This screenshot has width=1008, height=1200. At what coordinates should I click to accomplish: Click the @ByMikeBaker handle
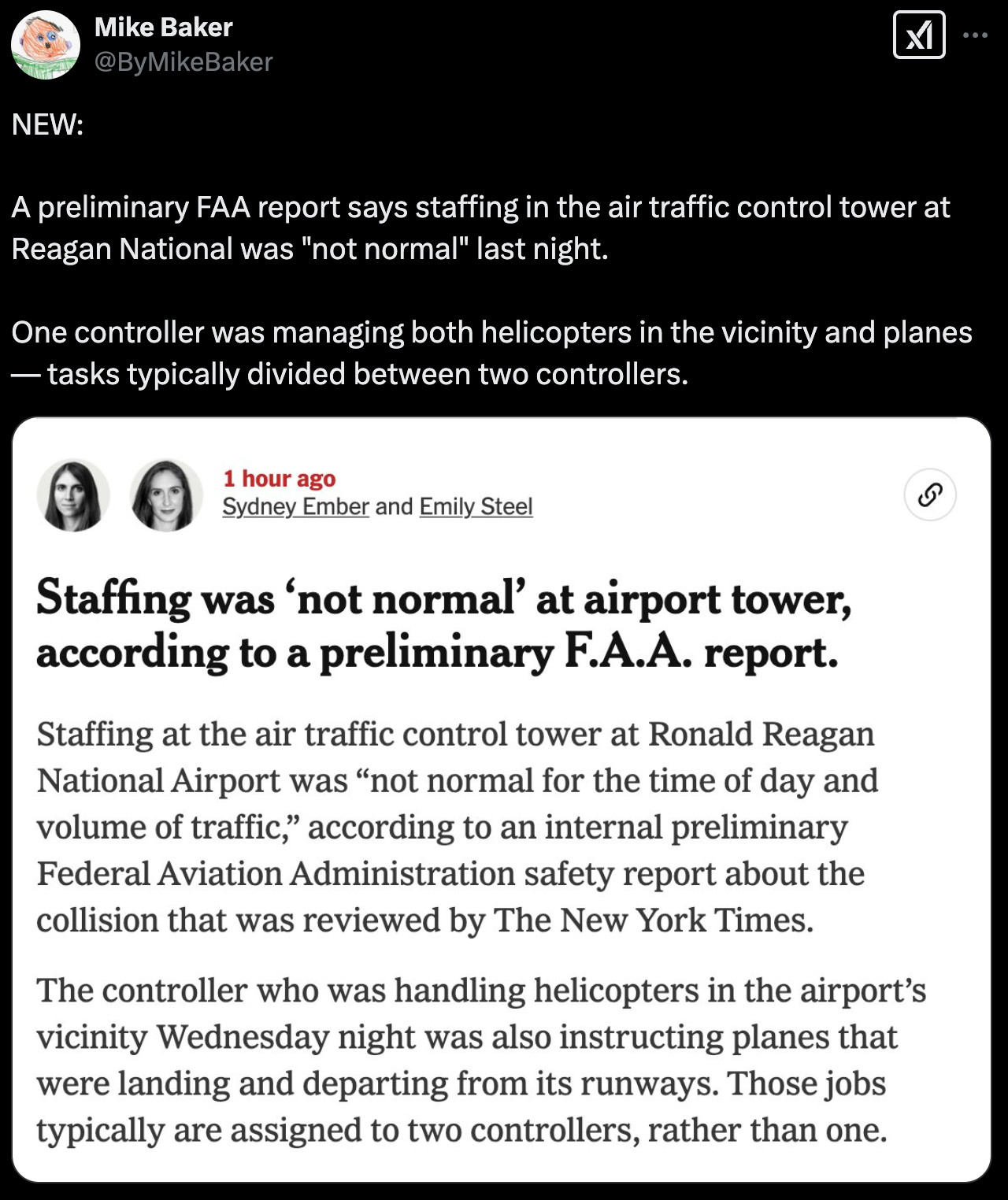pyautogui.click(x=183, y=61)
